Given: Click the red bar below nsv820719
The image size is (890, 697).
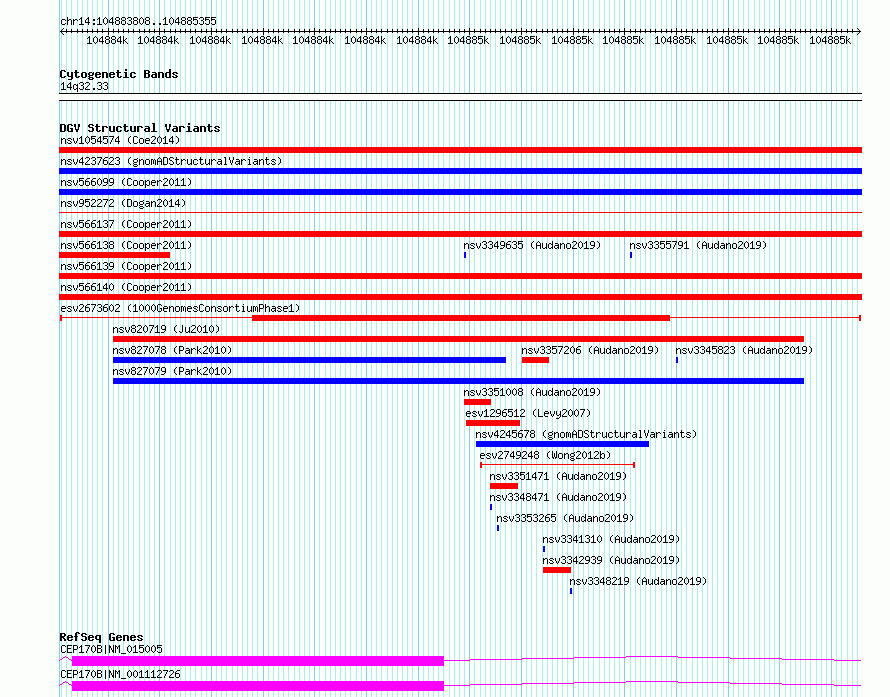Looking at the screenshot, I should pyautogui.click(x=458, y=339).
